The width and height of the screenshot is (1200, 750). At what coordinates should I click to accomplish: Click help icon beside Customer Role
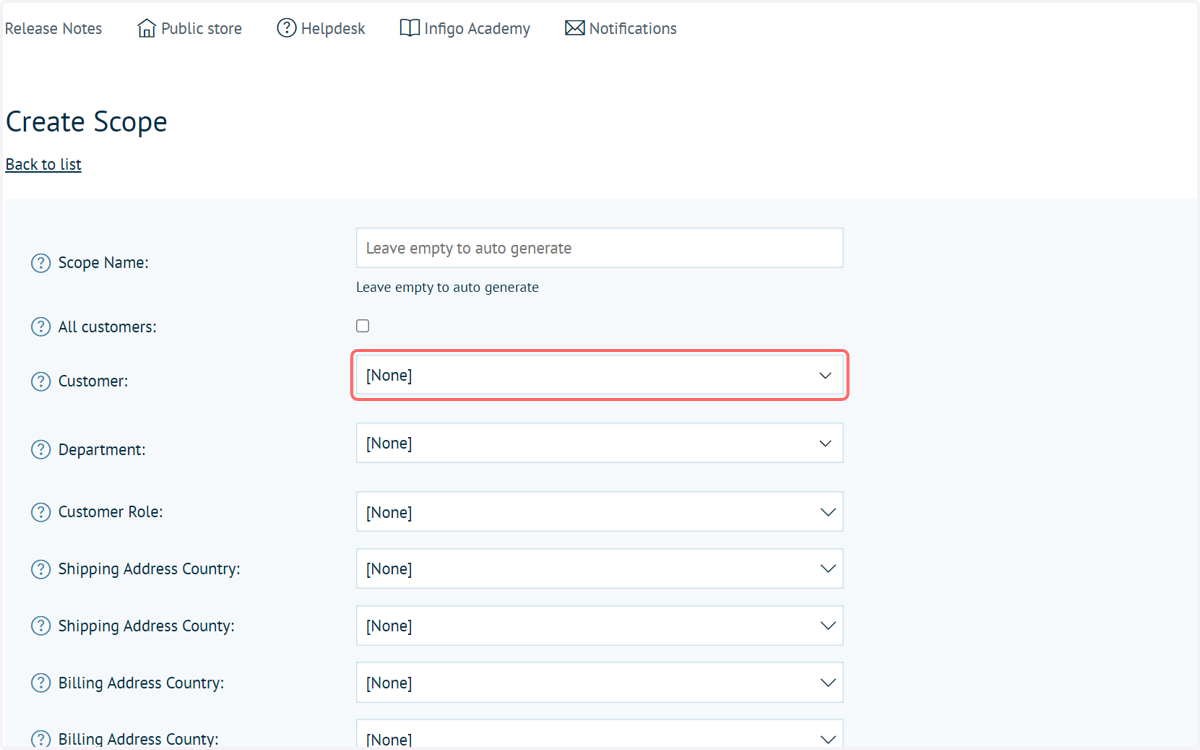tap(40, 512)
